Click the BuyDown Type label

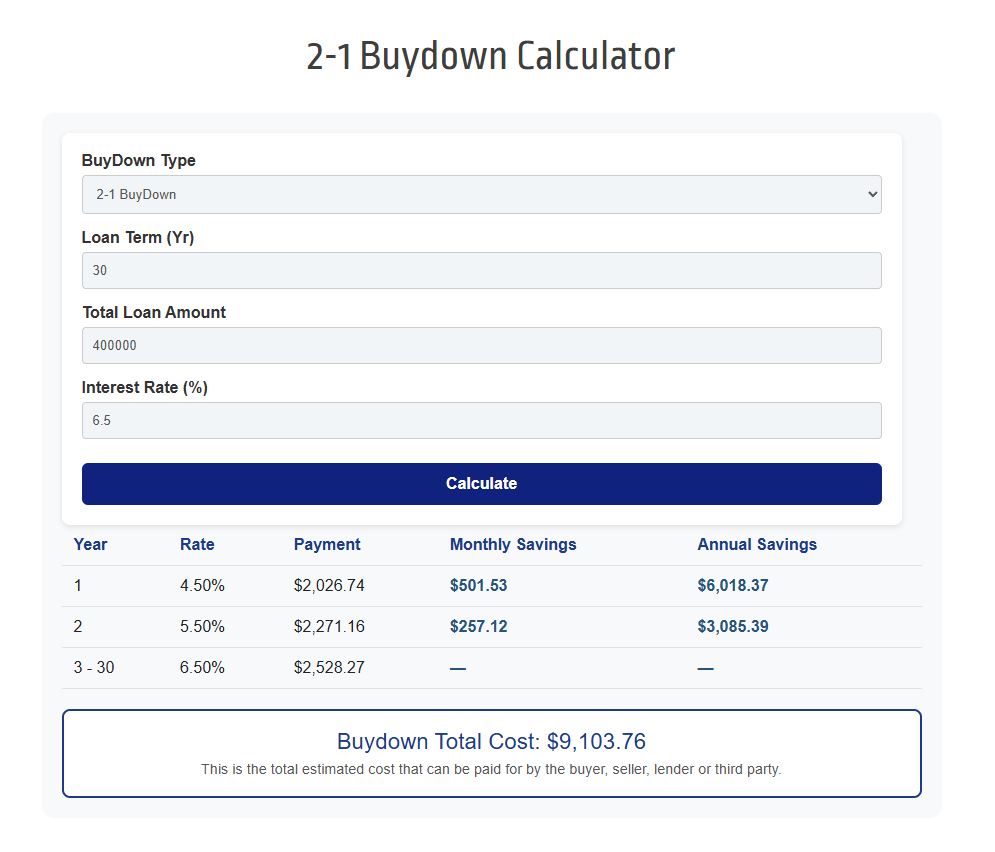click(x=138, y=161)
